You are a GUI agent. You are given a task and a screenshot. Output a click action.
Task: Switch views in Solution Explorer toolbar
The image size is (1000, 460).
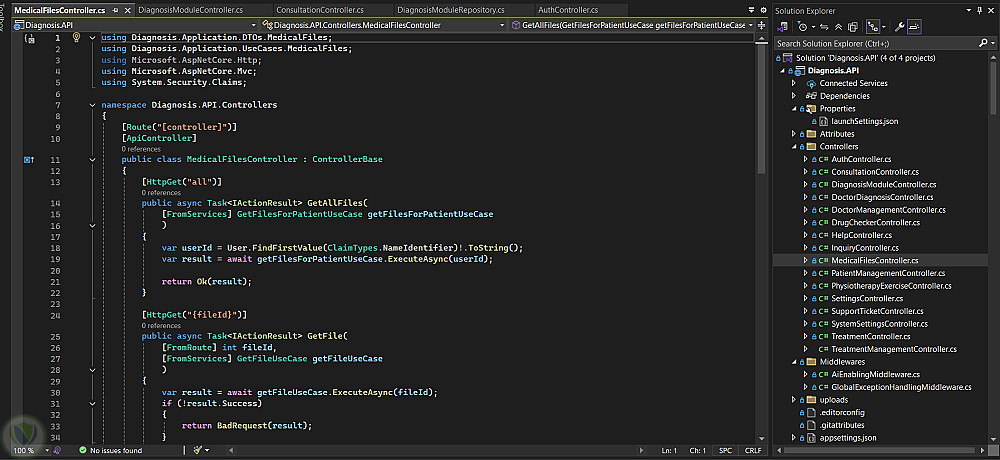coord(783,27)
